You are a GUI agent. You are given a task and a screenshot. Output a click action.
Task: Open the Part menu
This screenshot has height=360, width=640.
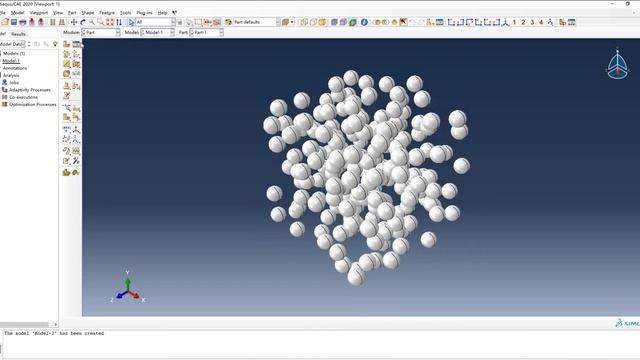(x=72, y=13)
